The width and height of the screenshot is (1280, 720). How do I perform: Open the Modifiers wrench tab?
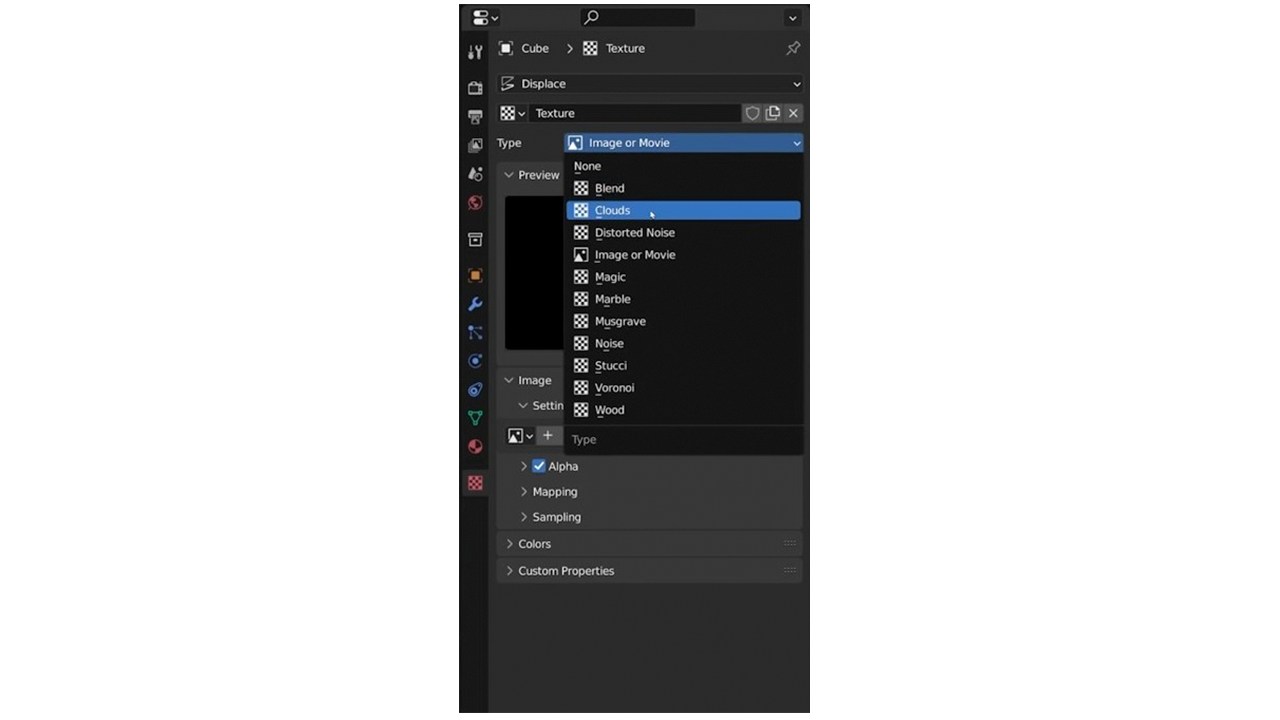tap(475, 304)
